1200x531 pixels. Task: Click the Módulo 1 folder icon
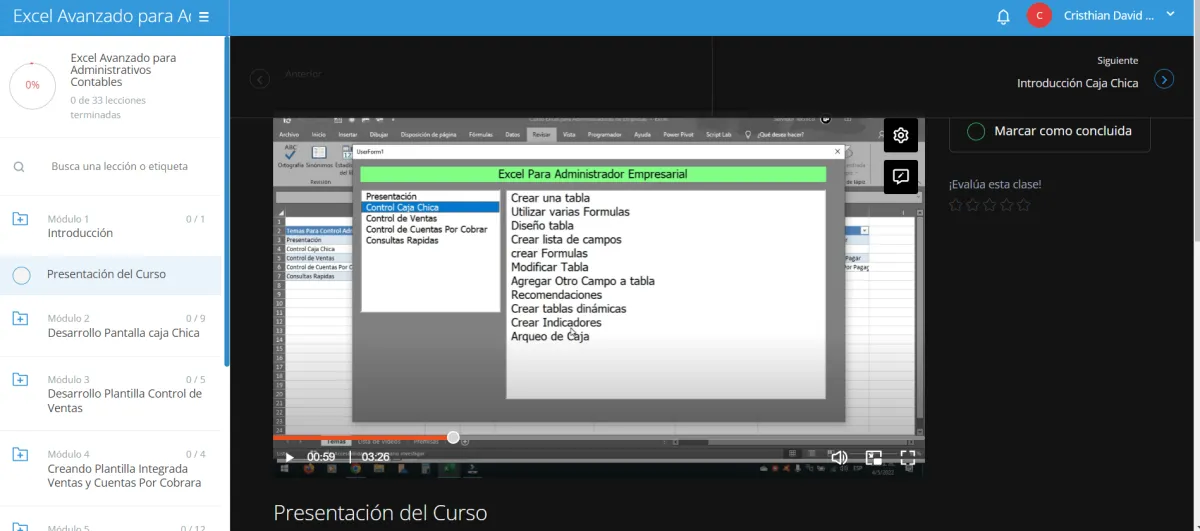click(20, 219)
